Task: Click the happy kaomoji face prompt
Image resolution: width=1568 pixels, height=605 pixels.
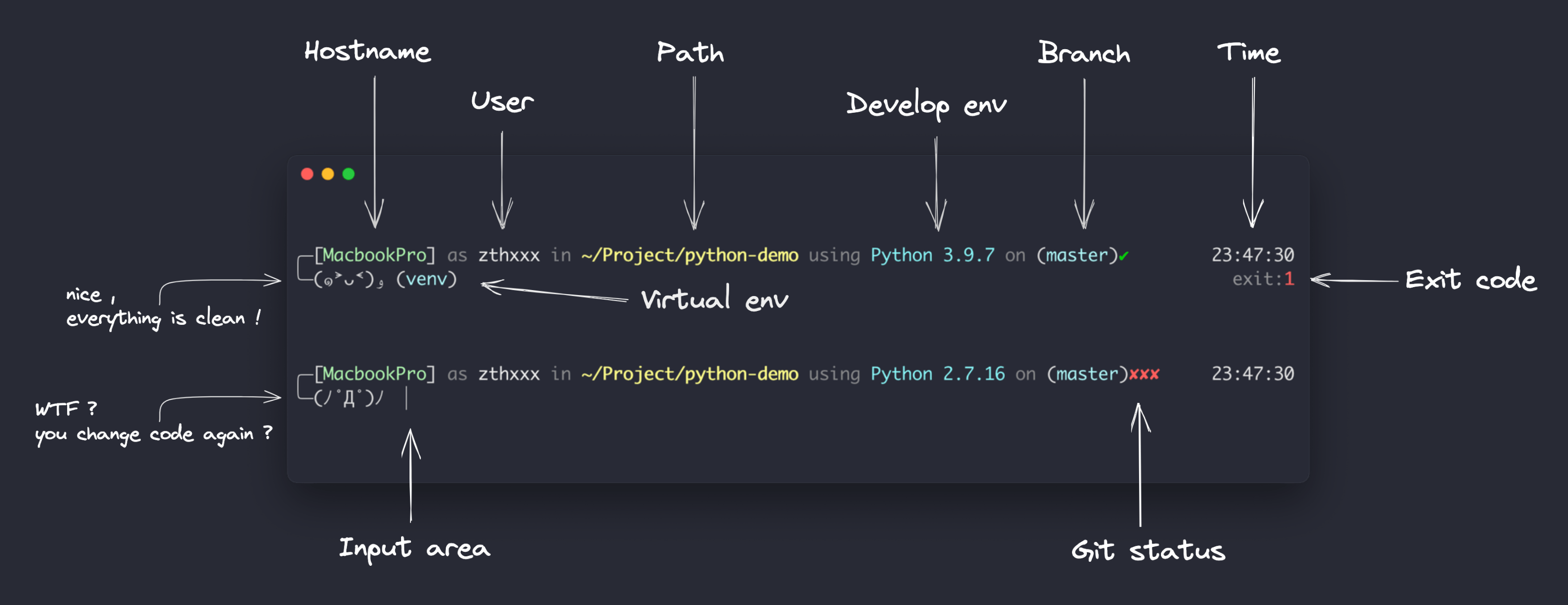Action: point(348,279)
